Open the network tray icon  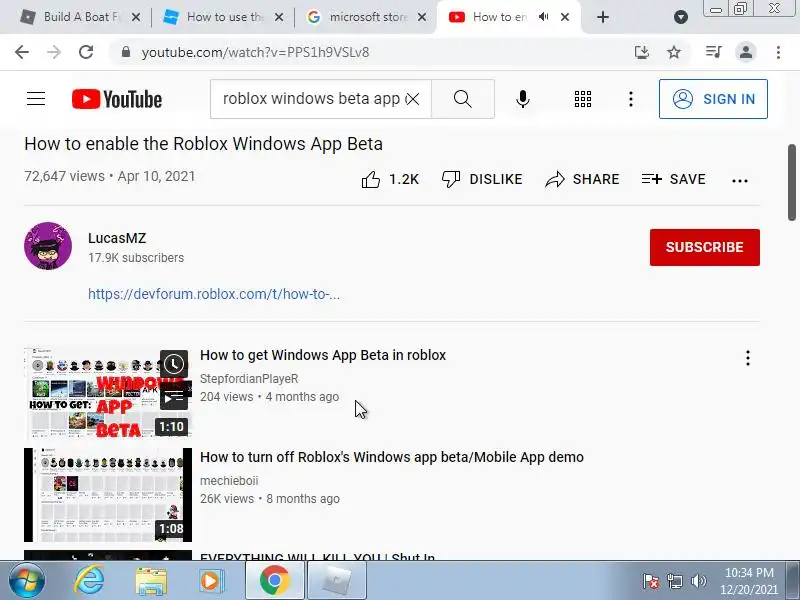coord(675,581)
